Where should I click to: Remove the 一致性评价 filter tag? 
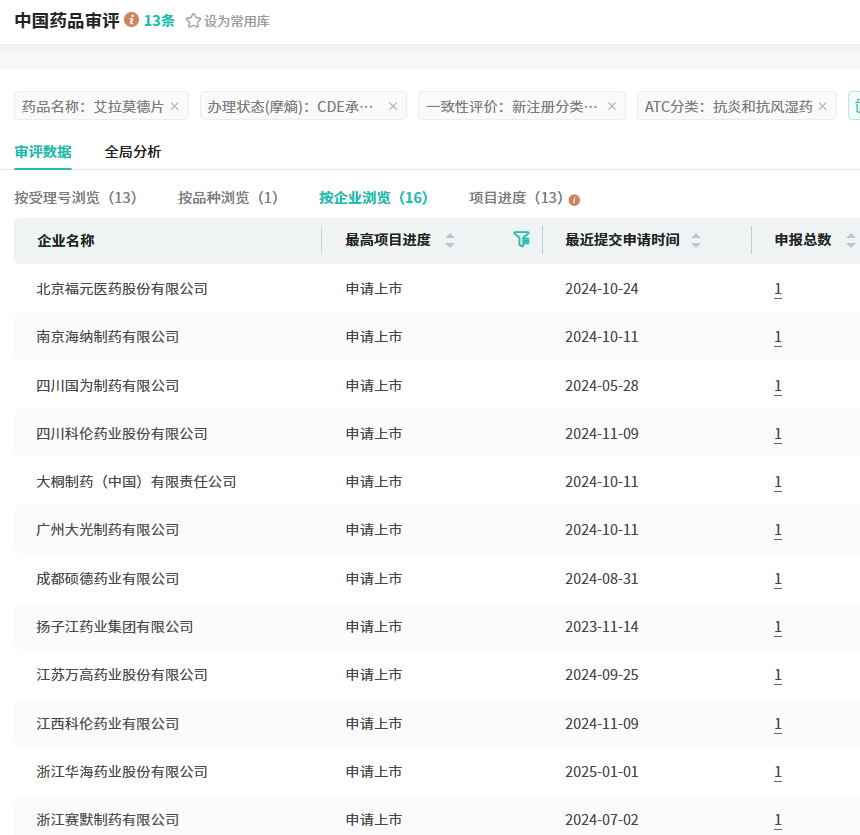pos(612,106)
